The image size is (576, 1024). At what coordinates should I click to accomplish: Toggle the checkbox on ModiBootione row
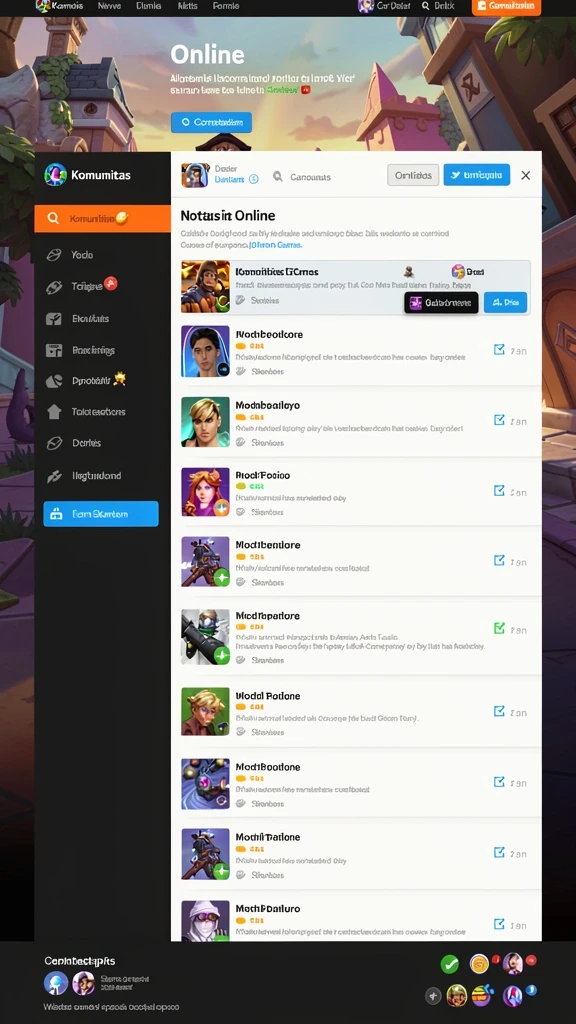499,782
